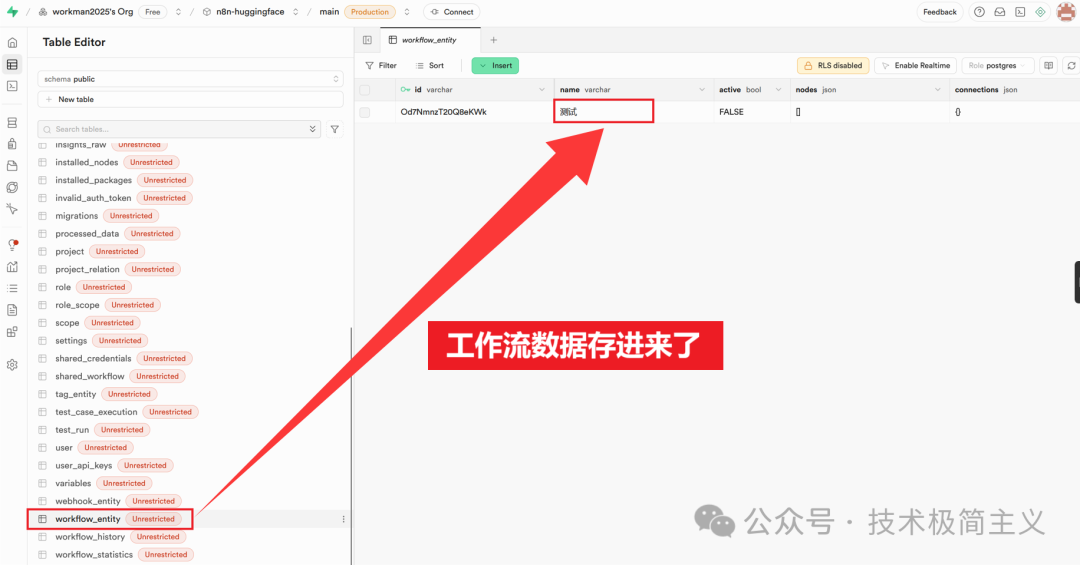The height and width of the screenshot is (565, 1080).
Task: Open the id column header menu
Action: pos(542,90)
